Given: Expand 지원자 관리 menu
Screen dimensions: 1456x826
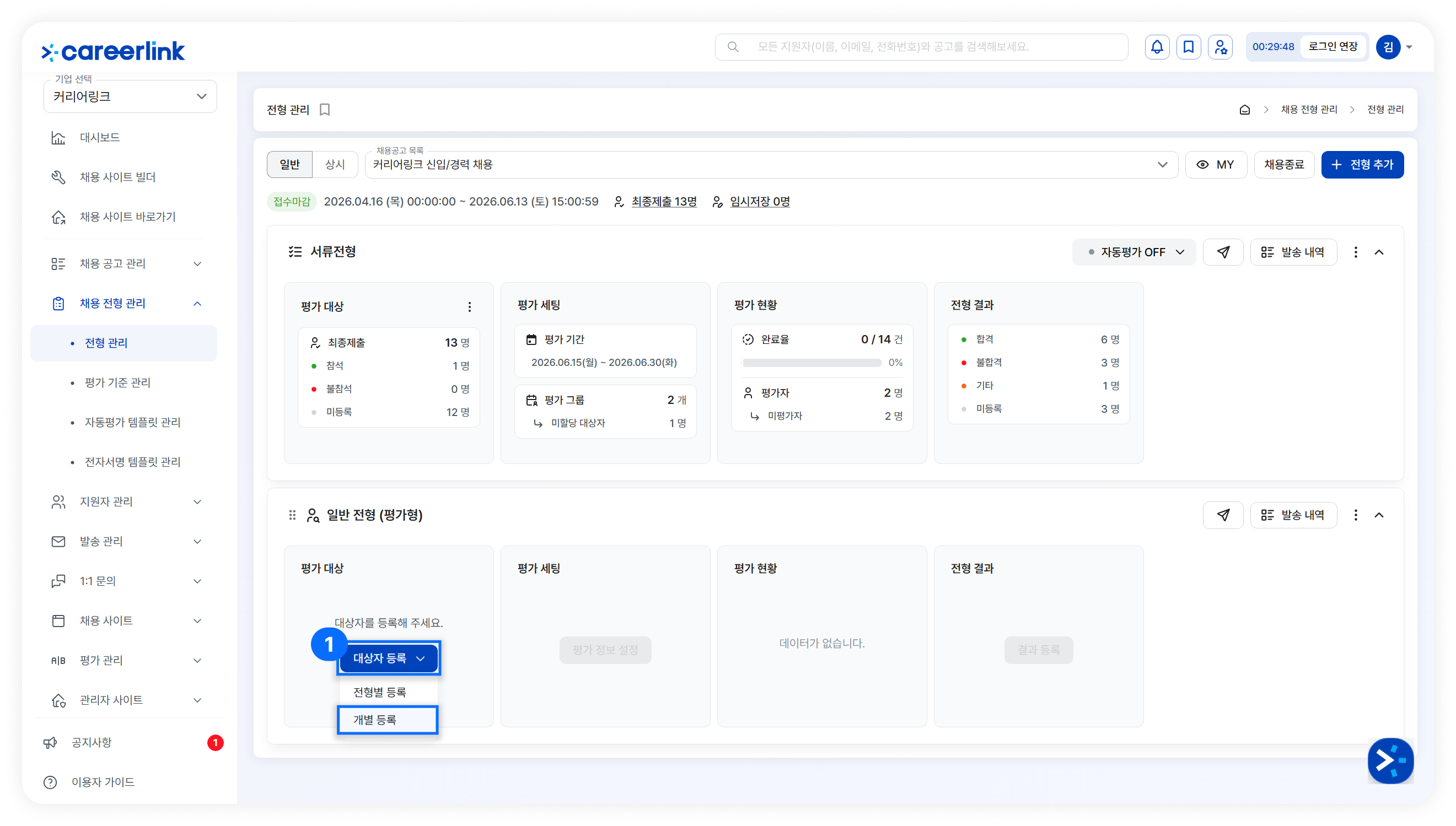Looking at the screenshot, I should [125, 502].
